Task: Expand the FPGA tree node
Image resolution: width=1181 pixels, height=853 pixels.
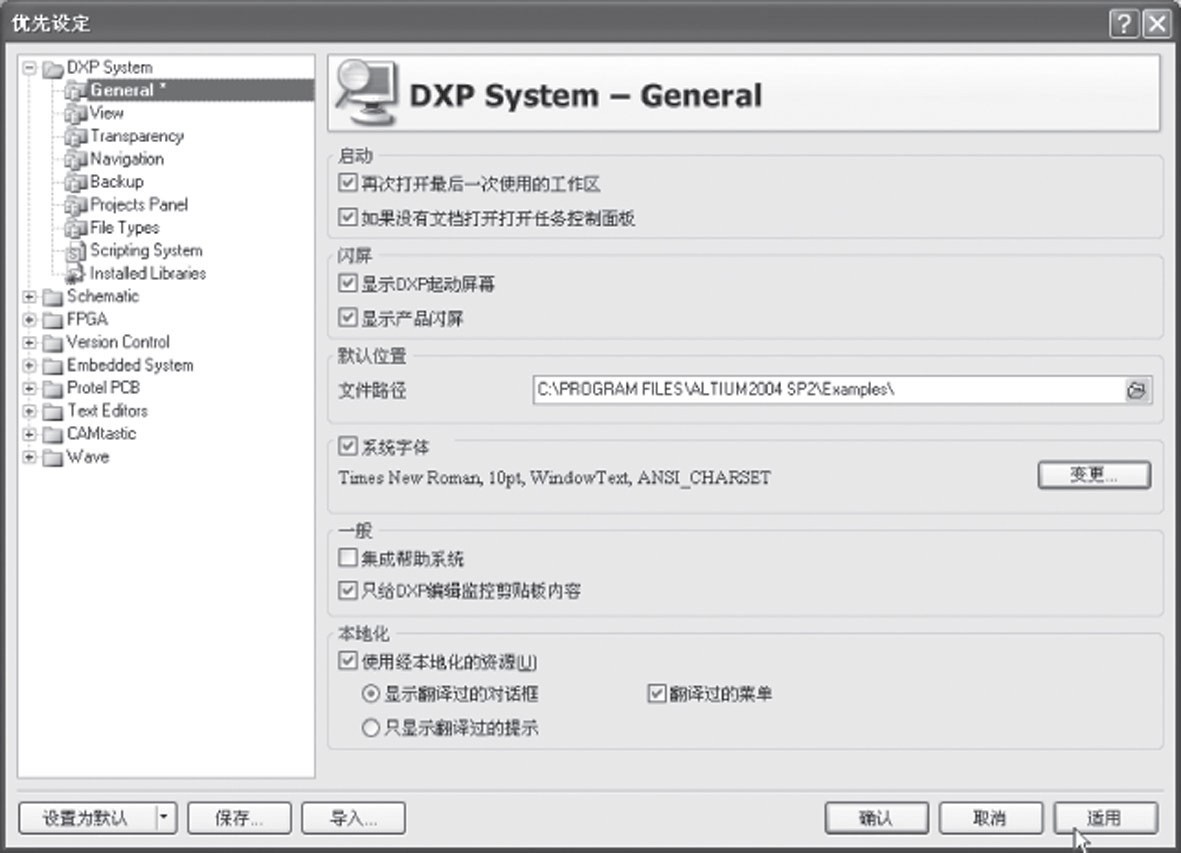Action: (29, 320)
